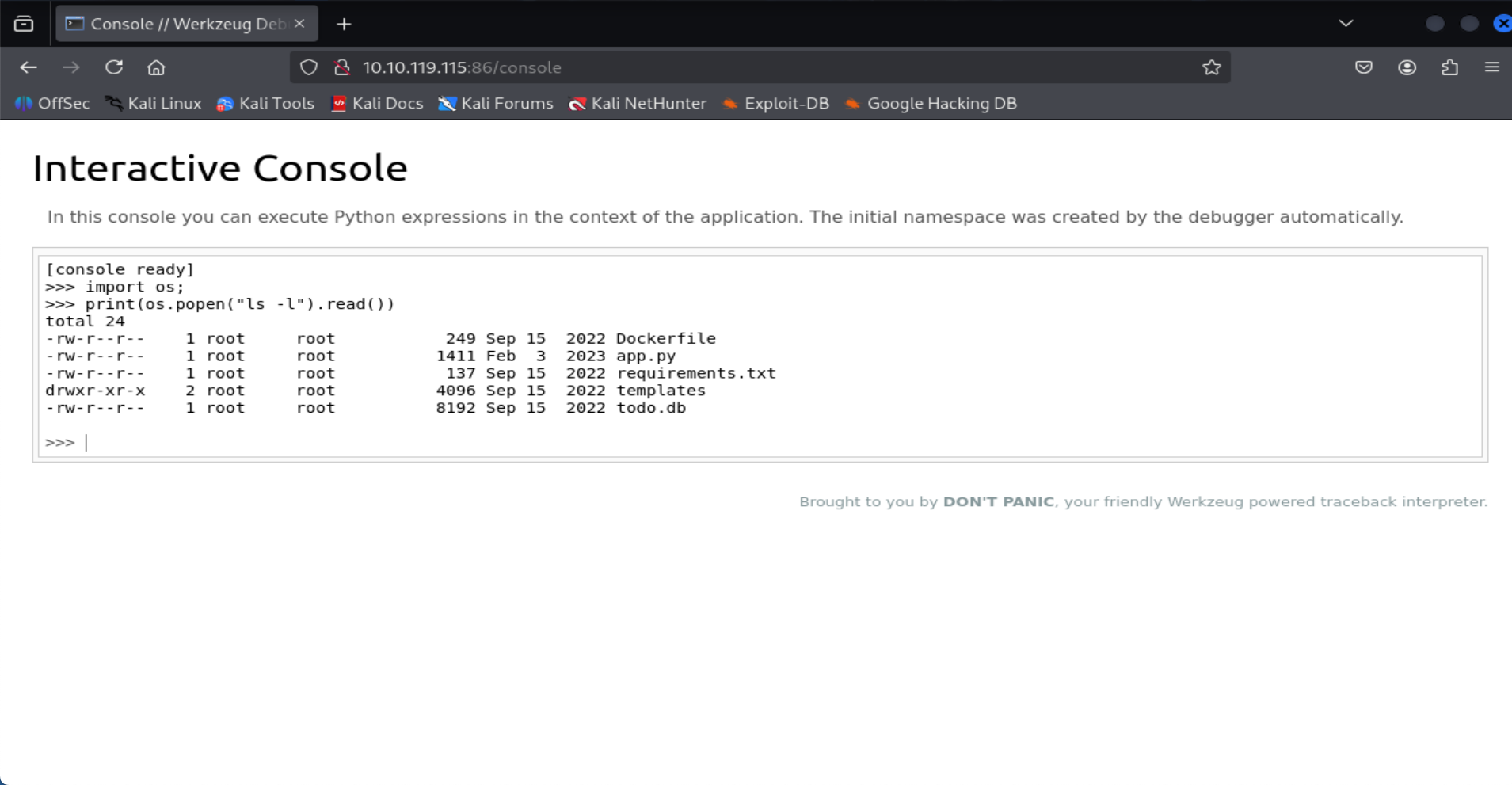The width and height of the screenshot is (1512, 785).
Task: Open the recent browsing view icon
Action: 24,24
